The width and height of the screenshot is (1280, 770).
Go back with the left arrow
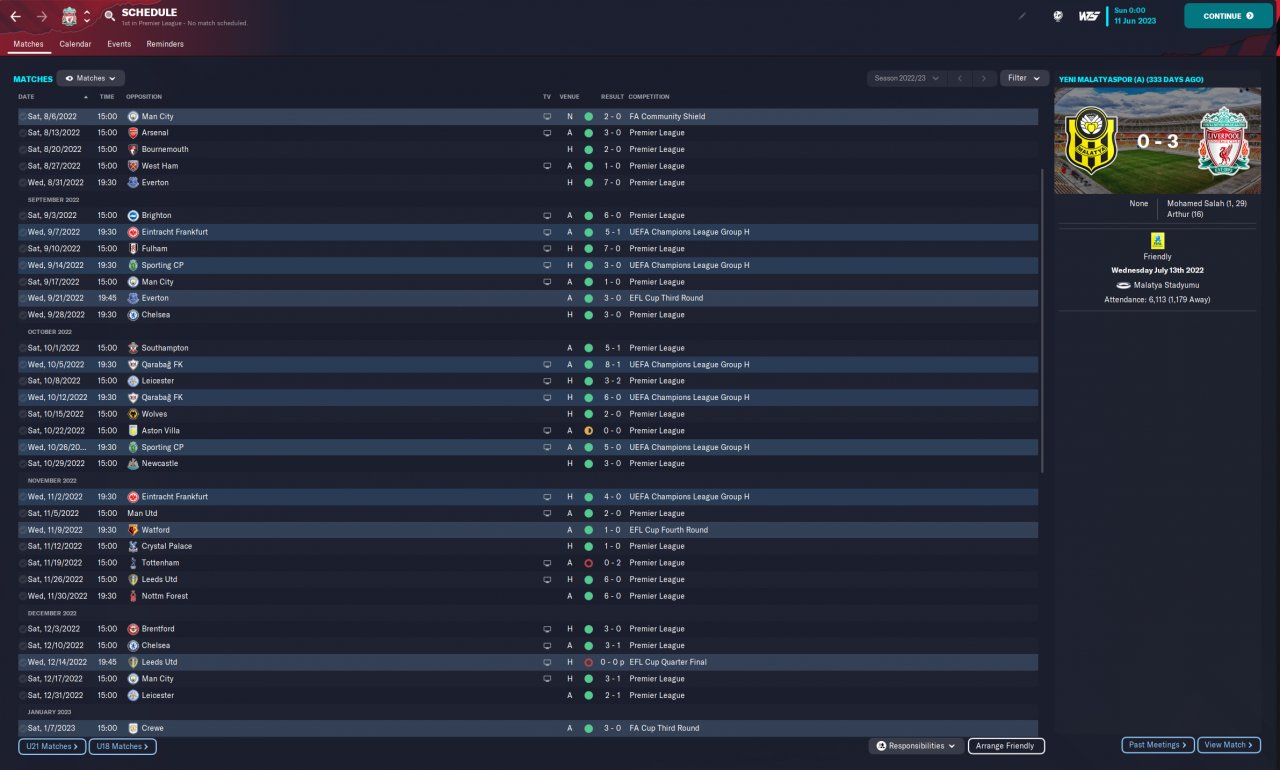click(15, 17)
